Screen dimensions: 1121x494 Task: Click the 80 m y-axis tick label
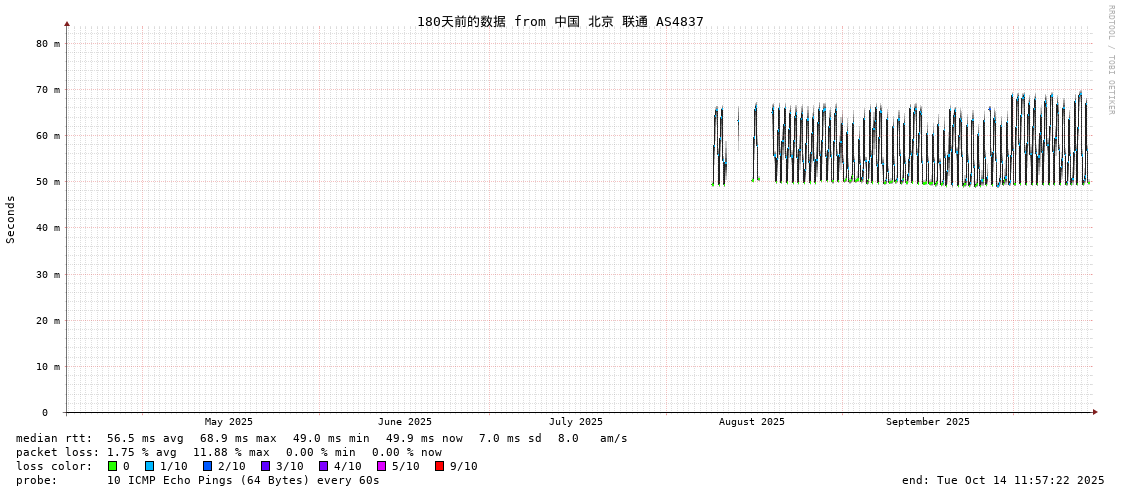pyautogui.click(x=49, y=44)
